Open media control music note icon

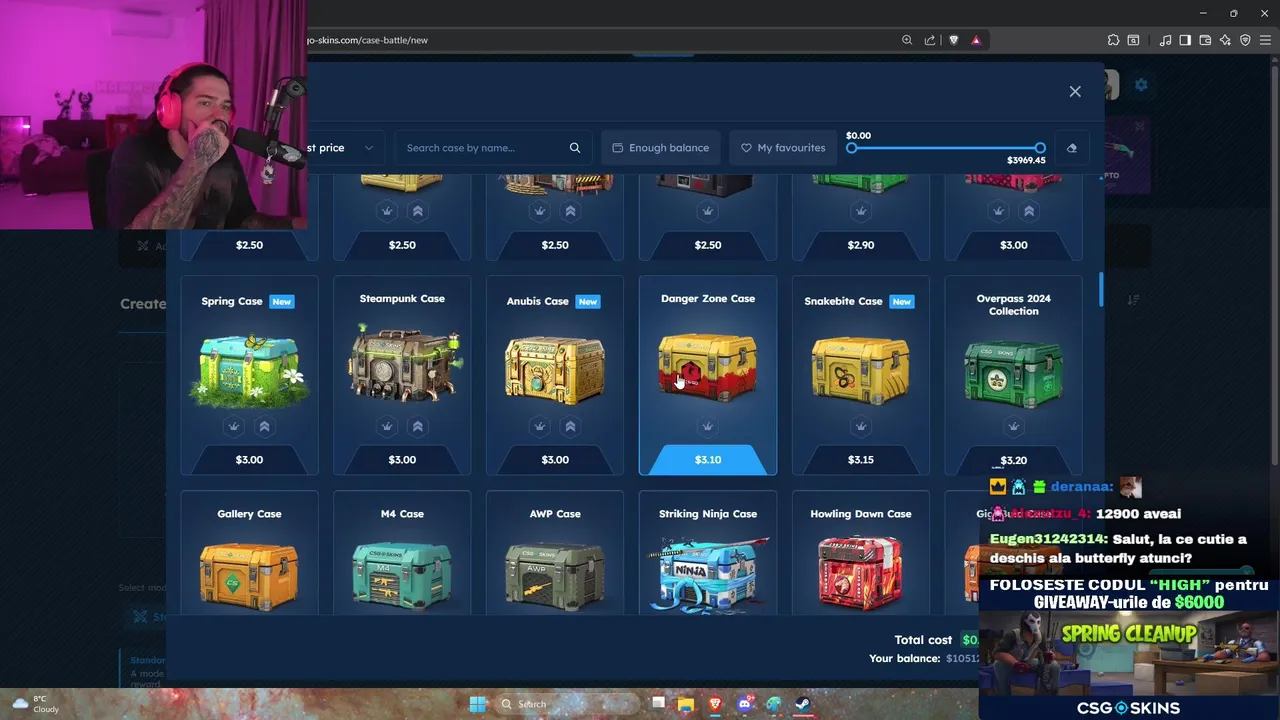click(x=1165, y=40)
